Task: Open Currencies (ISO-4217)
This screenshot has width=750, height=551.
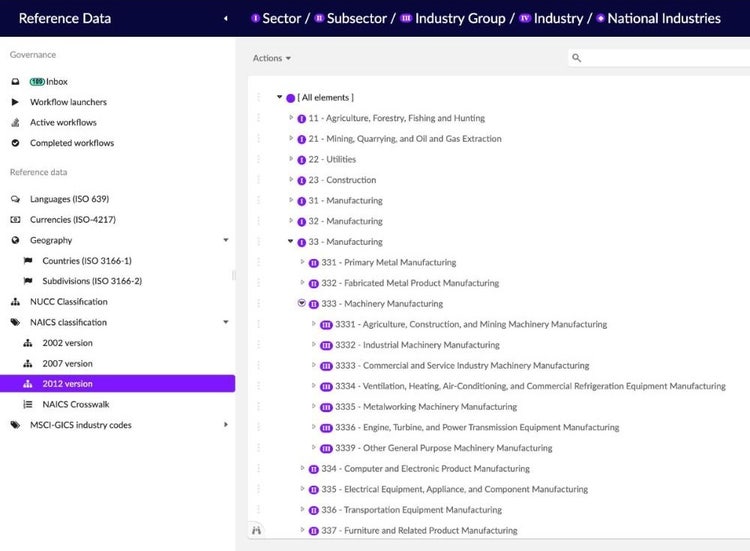Action: click(x=73, y=220)
